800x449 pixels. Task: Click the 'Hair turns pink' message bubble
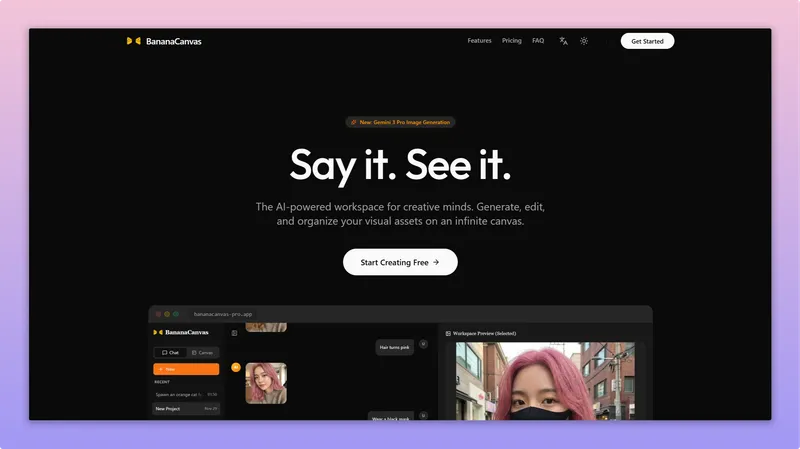[394, 347]
